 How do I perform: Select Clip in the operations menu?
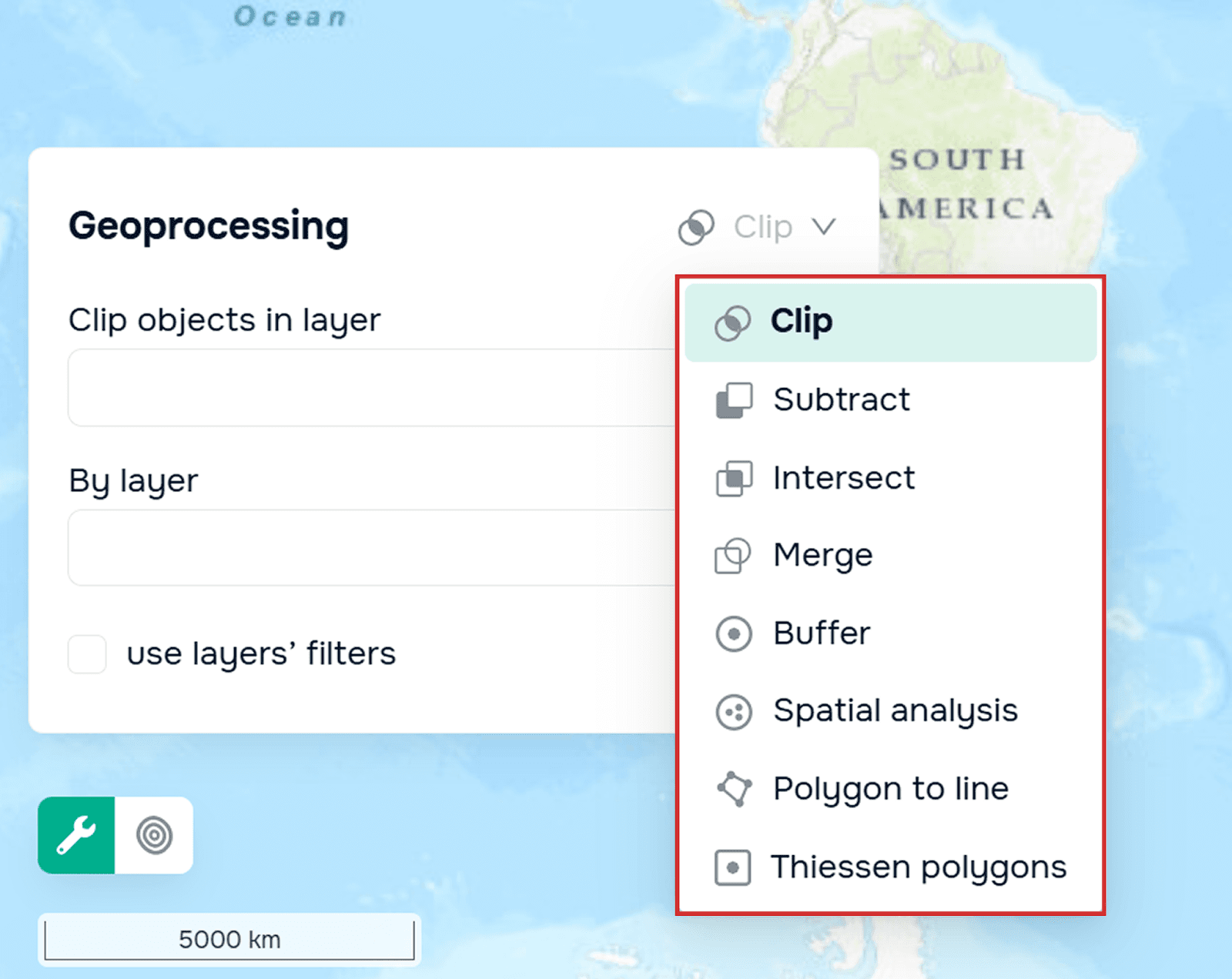tap(891, 322)
